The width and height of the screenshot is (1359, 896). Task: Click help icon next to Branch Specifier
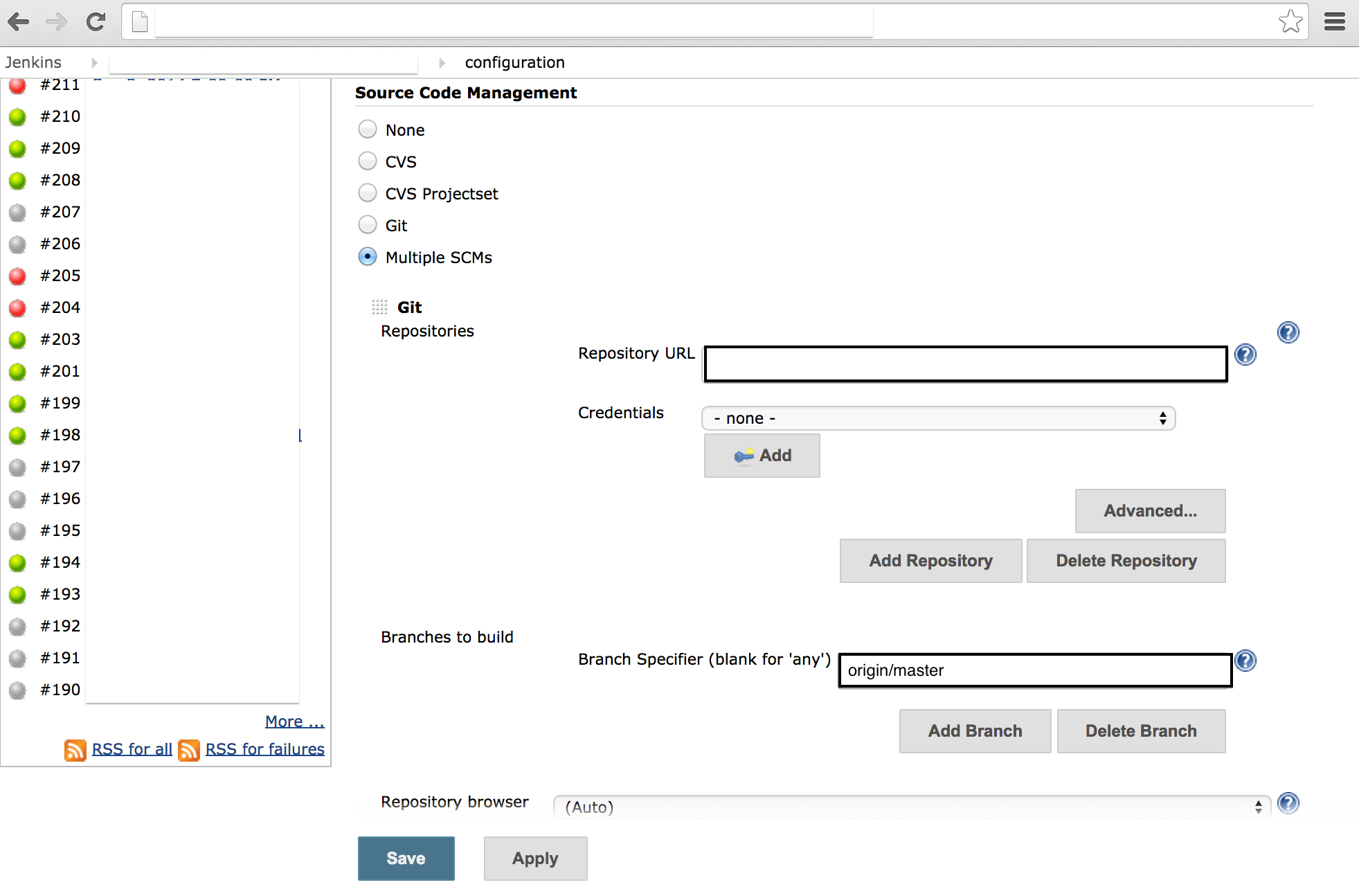1245,661
